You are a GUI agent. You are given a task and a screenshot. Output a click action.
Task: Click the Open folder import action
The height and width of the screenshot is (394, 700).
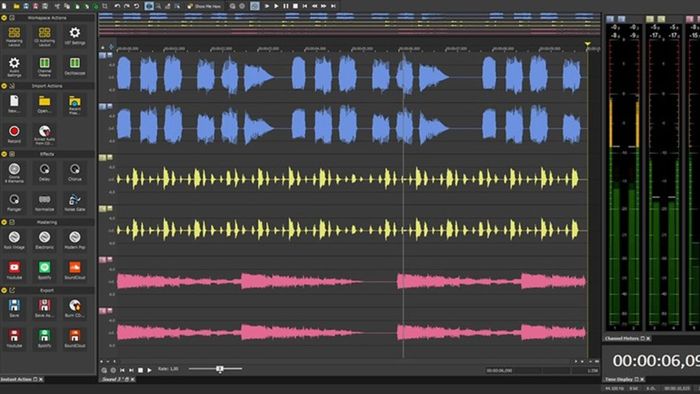pyautogui.click(x=44, y=104)
